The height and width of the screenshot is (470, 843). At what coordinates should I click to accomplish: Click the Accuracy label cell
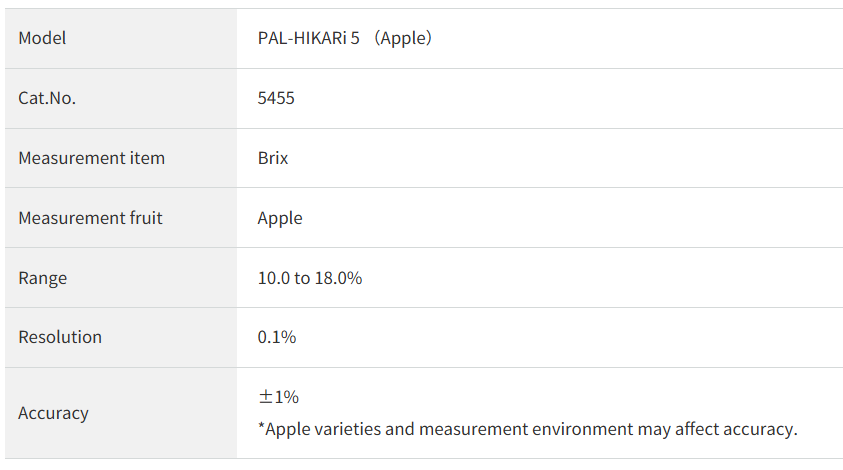[53, 413]
